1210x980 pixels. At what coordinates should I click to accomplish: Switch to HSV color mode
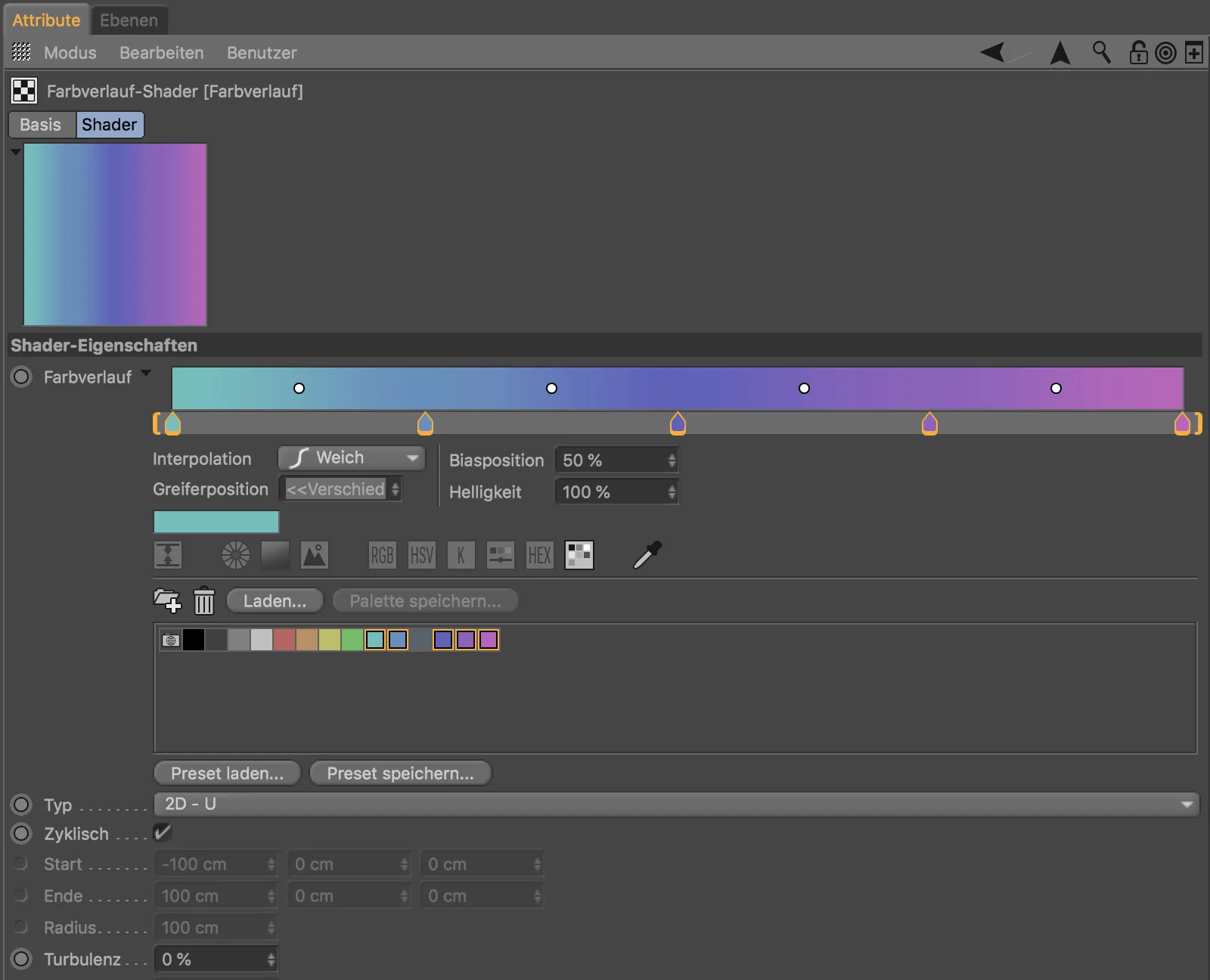(x=421, y=555)
